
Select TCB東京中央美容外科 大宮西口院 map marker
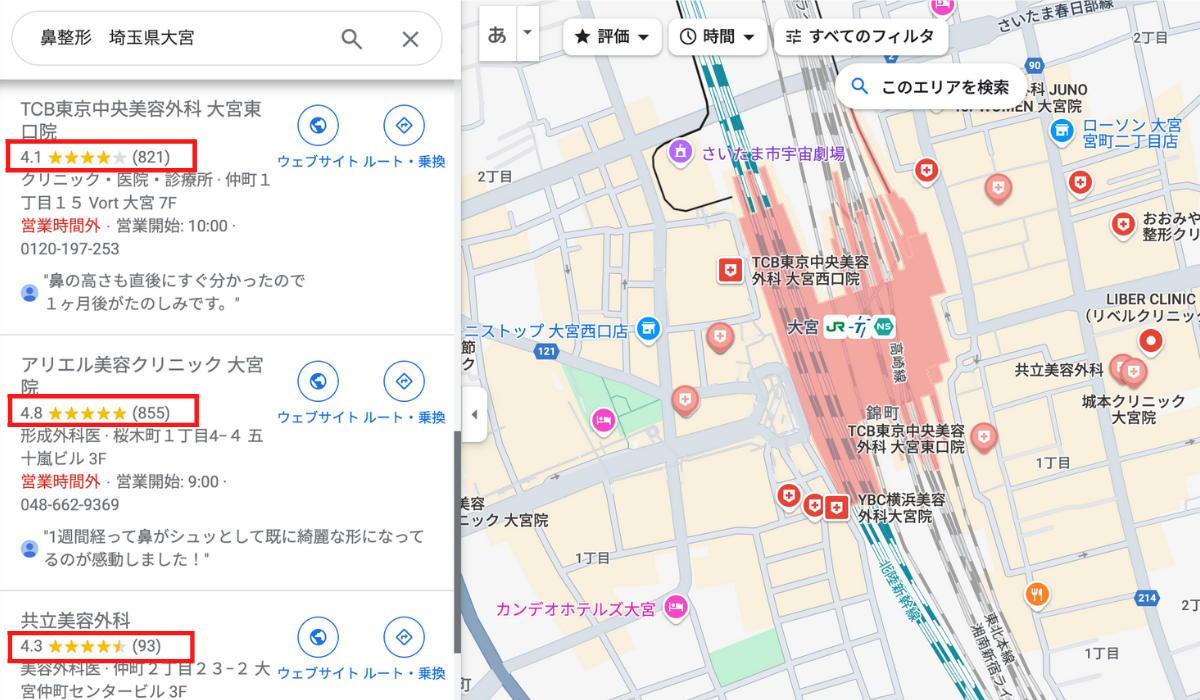click(732, 269)
